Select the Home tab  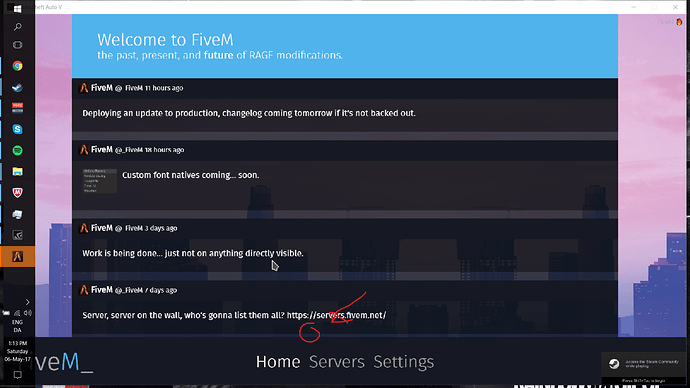(278, 362)
